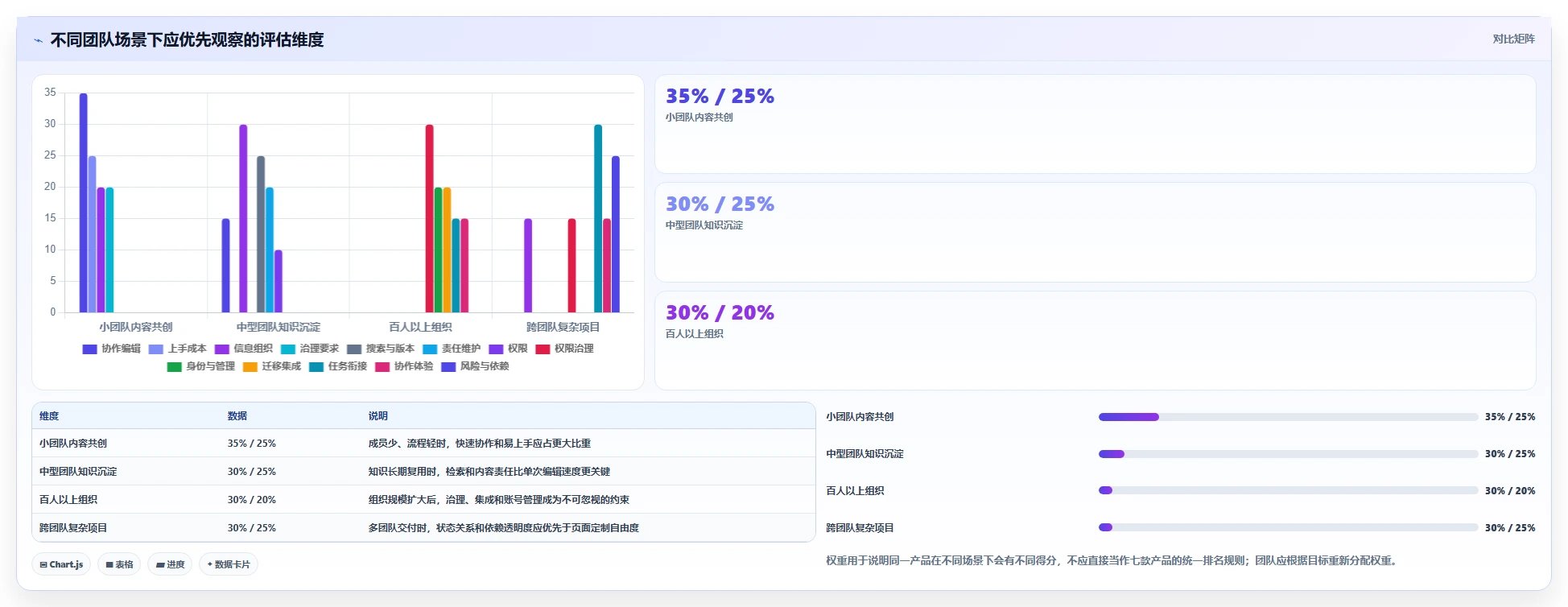Toggle the 权限治理 legend entry
This screenshot has height=607, width=1568.
(564, 349)
